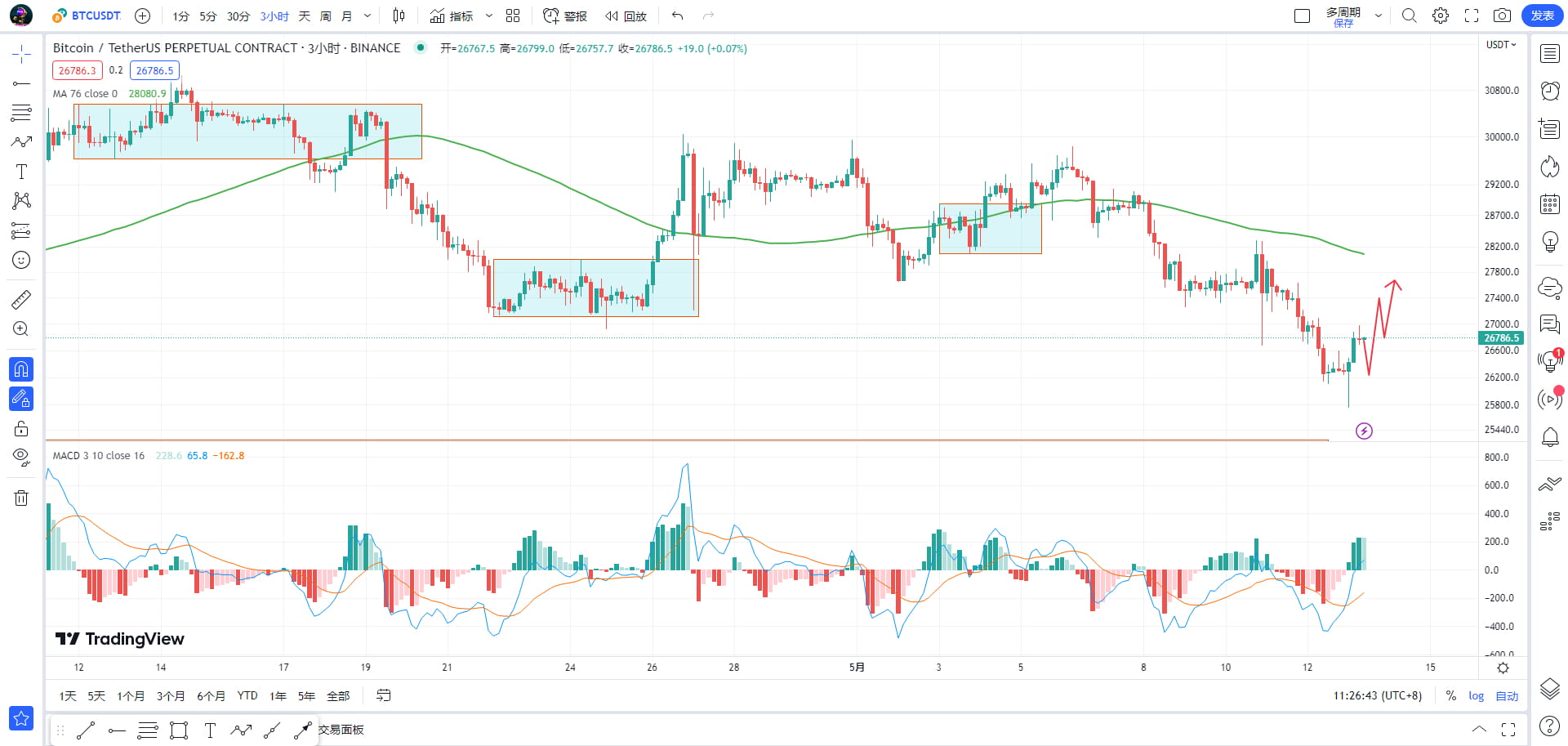Open the favorites star toolbar button

21,718
